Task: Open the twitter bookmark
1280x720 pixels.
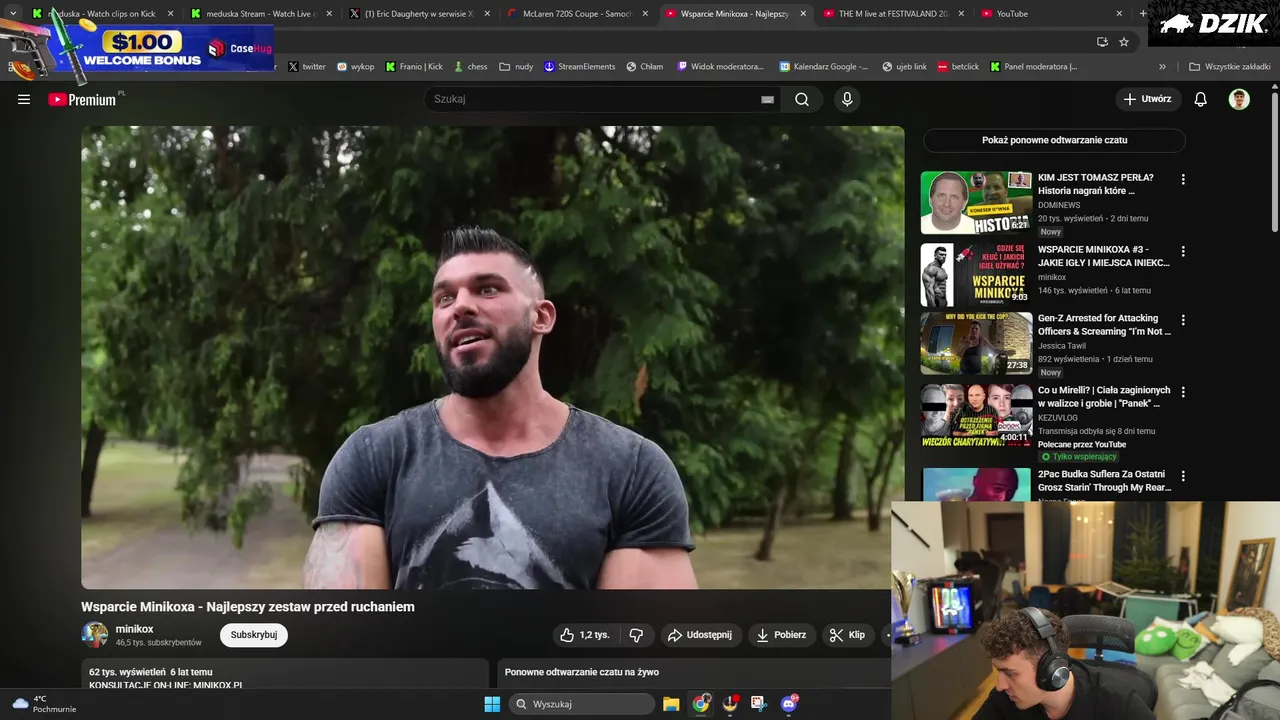Action: pos(306,67)
